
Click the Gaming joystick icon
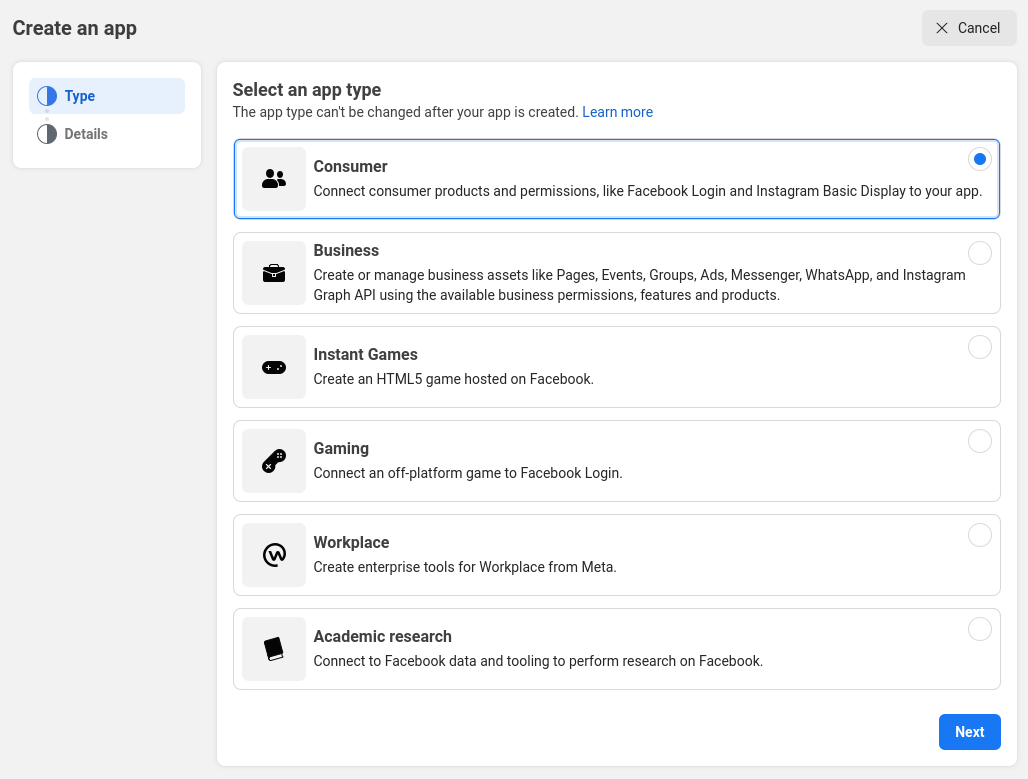coord(274,461)
